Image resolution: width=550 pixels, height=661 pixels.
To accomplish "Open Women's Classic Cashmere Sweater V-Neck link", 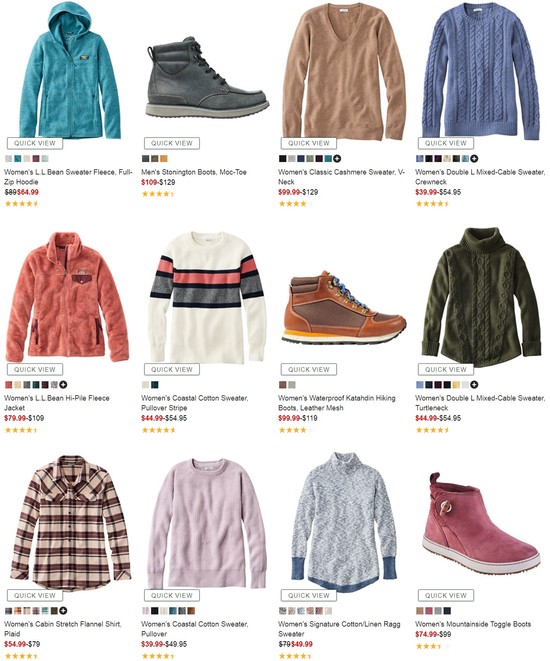I will pos(341,177).
